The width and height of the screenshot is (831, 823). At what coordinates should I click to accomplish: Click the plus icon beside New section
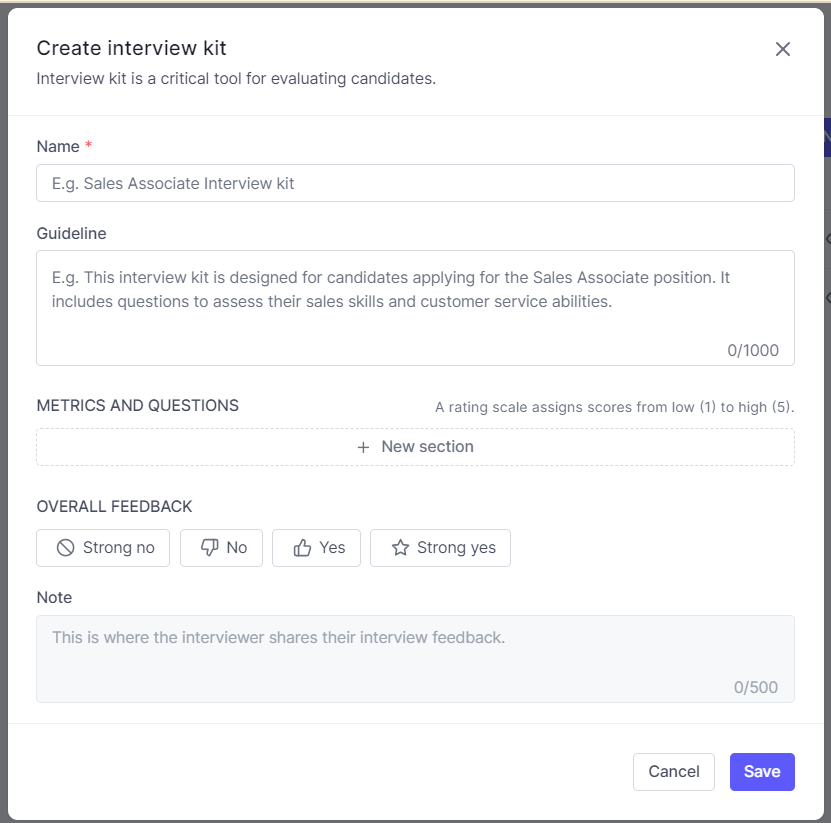click(x=364, y=447)
